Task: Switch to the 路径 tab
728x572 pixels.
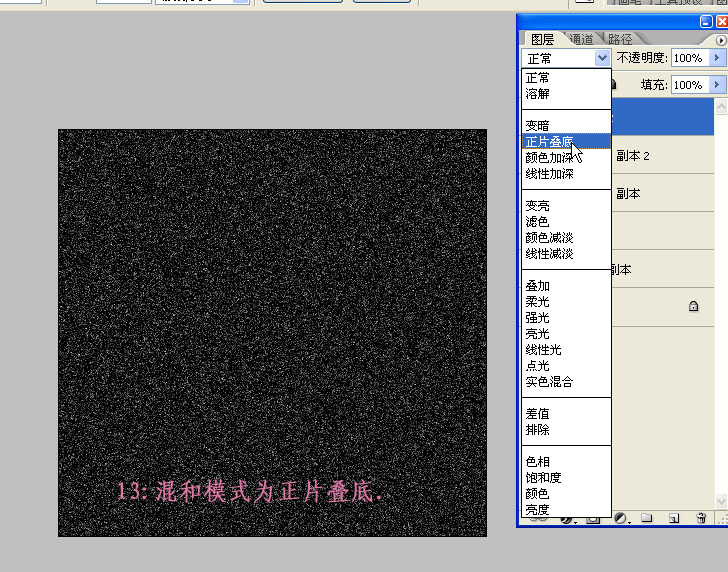Action: tap(620, 39)
